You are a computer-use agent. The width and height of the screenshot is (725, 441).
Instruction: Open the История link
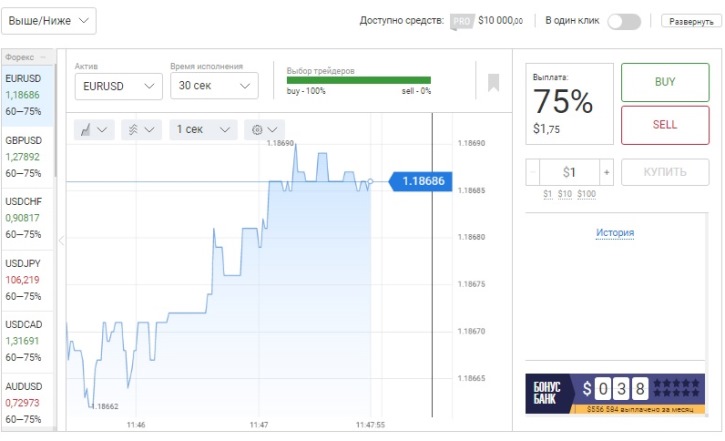[615, 233]
